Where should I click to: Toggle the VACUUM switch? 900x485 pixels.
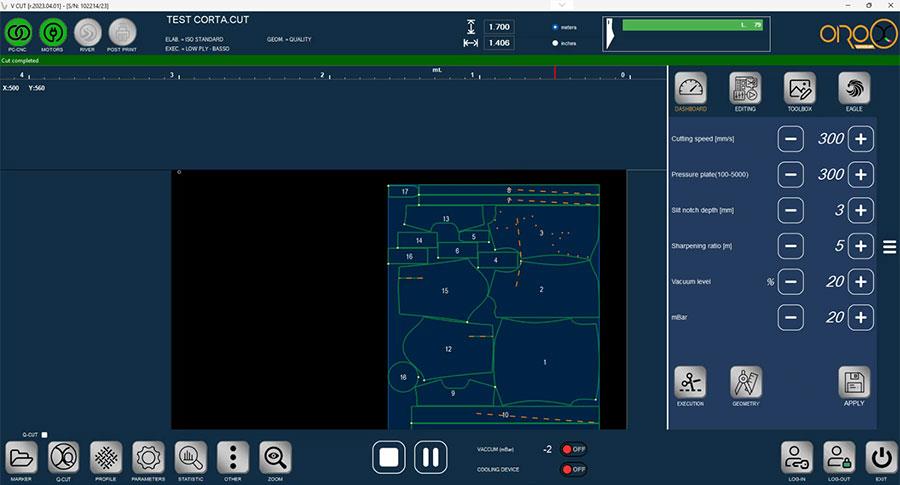click(x=573, y=449)
